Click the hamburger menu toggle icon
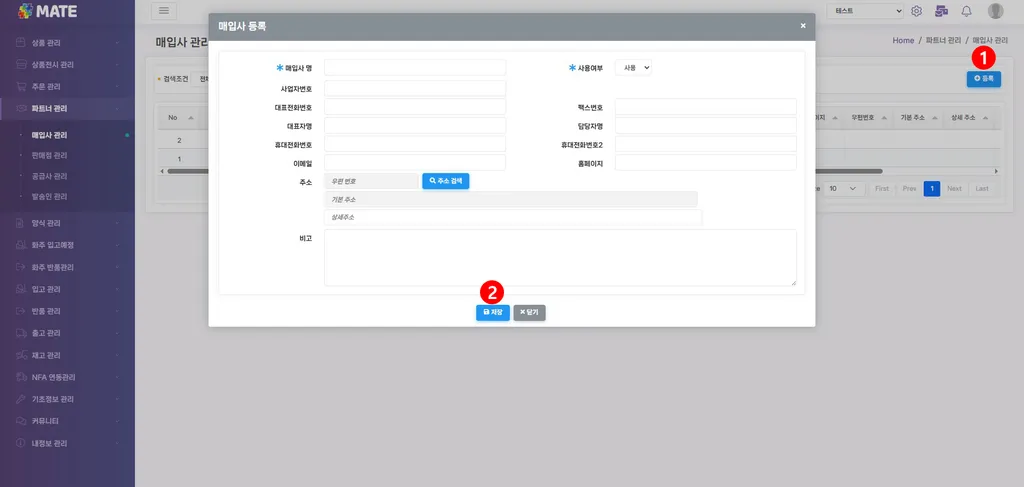This screenshot has height=487, width=1024. point(164,10)
